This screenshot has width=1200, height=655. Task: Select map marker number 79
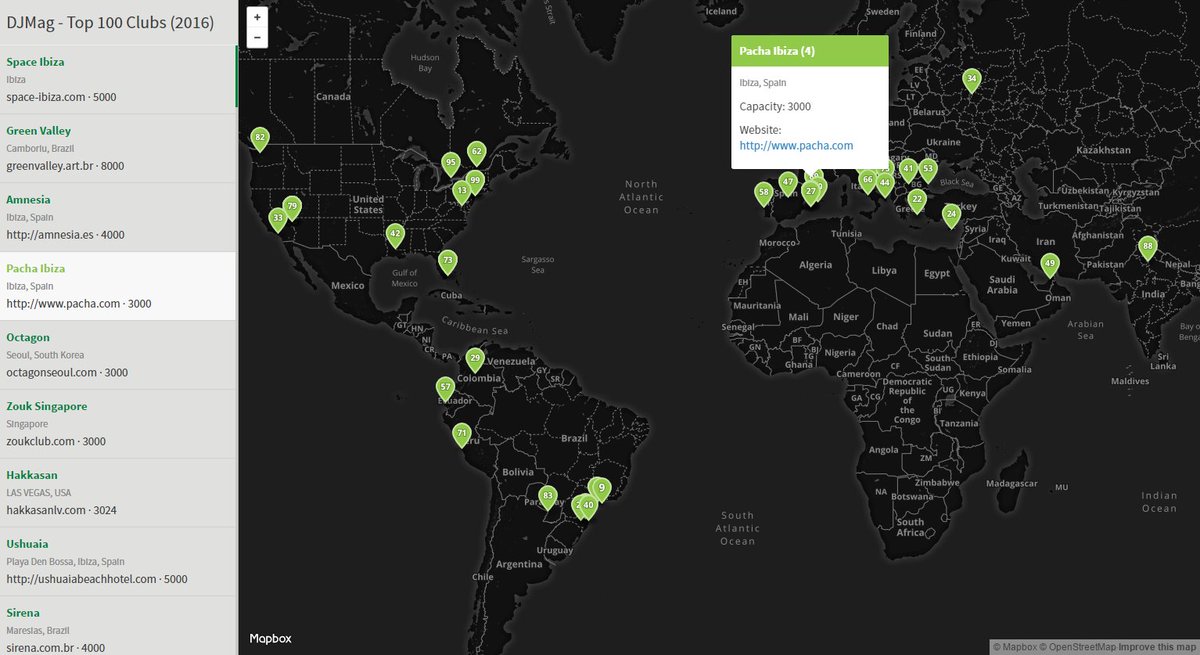[292, 207]
